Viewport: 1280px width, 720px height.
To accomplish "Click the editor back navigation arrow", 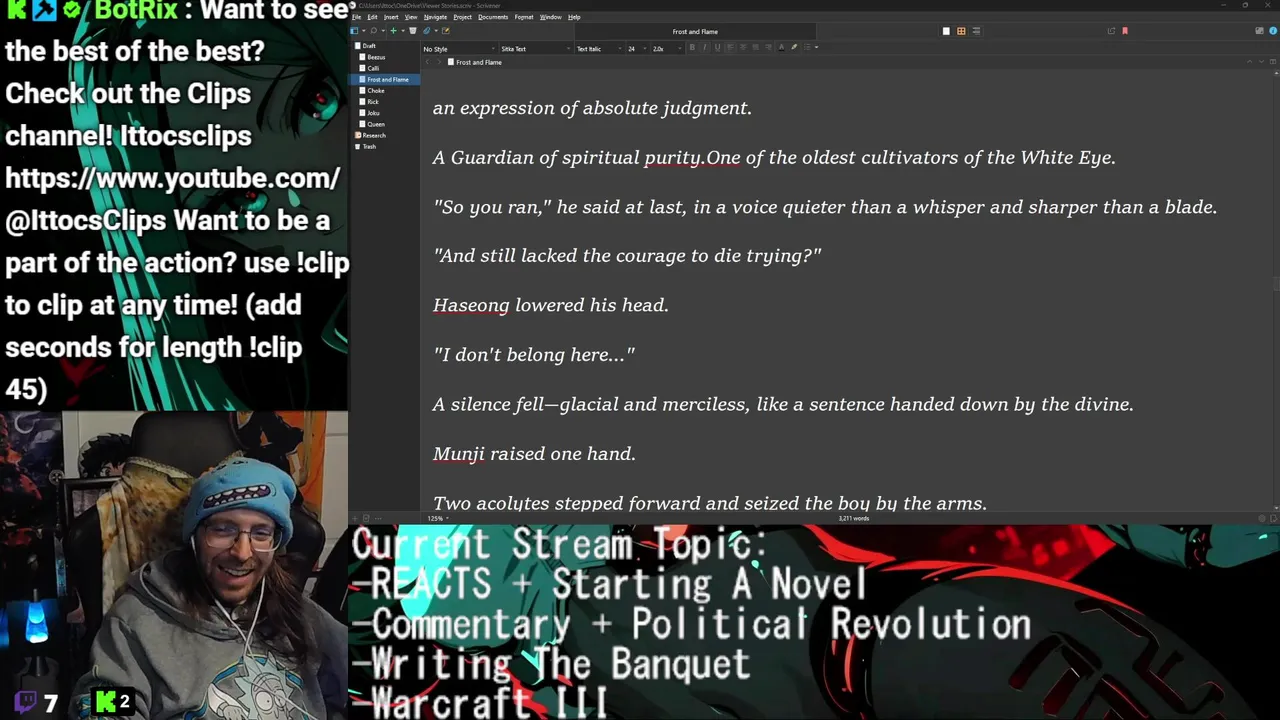I will (x=427, y=62).
